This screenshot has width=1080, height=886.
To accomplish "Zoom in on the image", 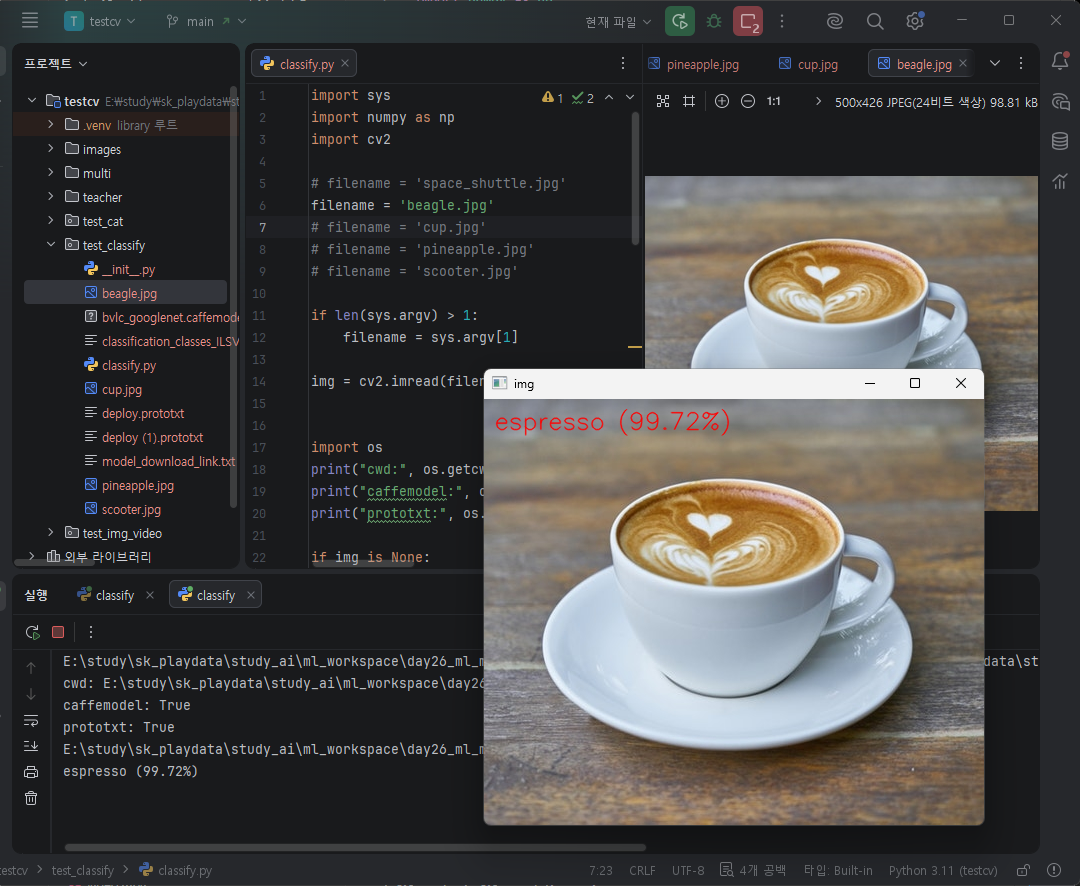I will click(722, 101).
